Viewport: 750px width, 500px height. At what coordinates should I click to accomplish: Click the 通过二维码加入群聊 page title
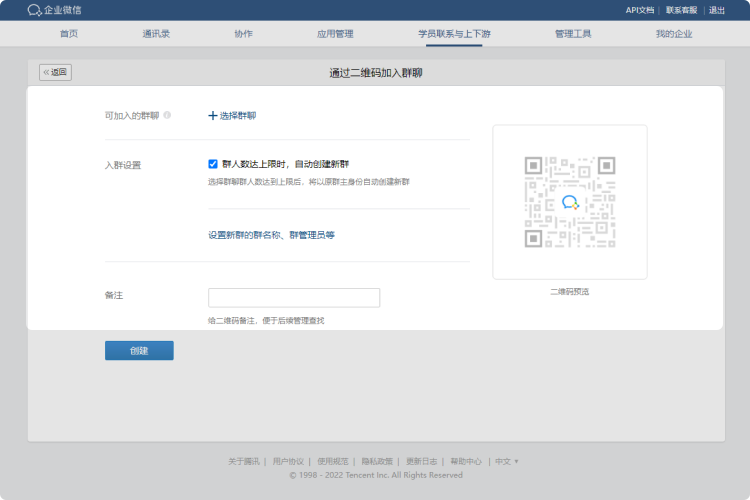point(376,73)
